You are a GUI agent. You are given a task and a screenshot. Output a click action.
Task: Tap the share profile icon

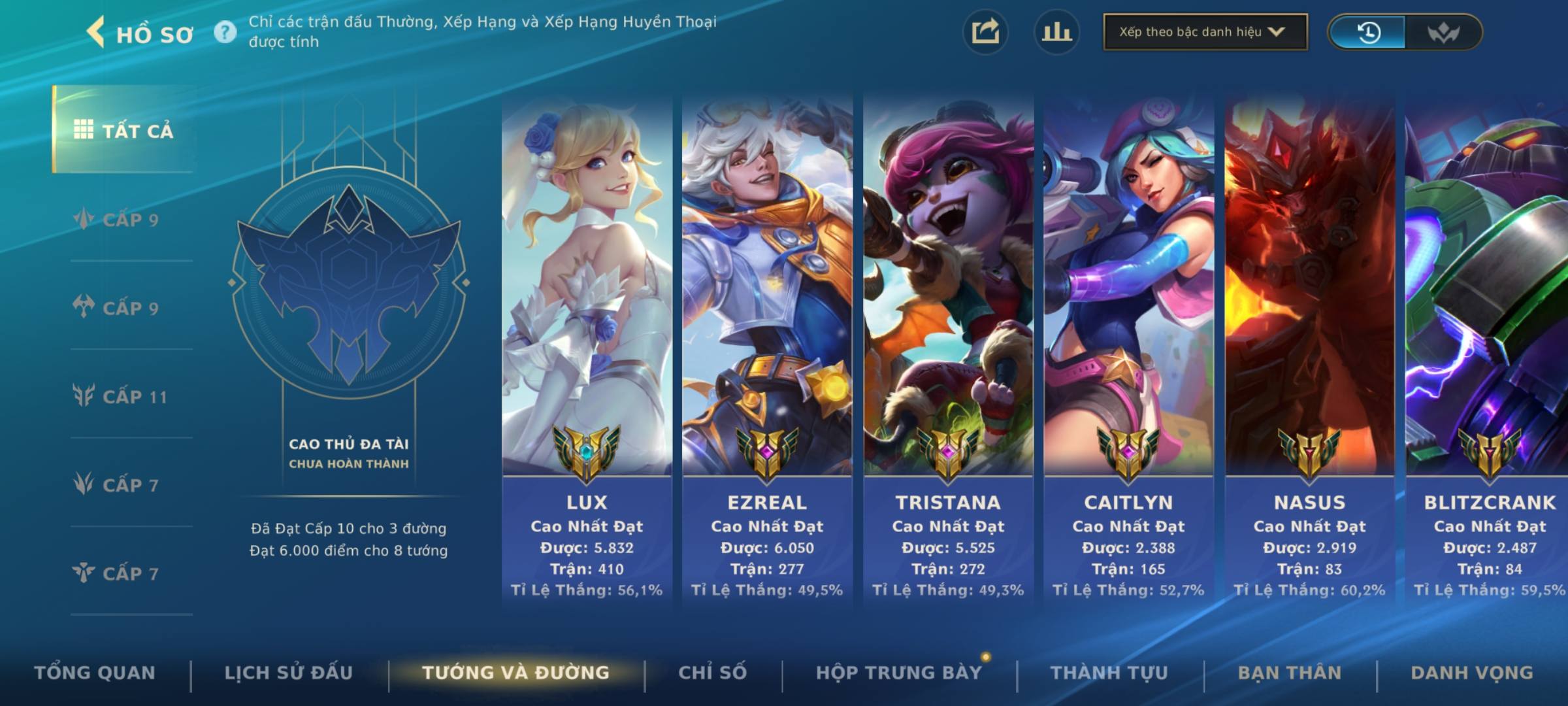coord(985,32)
